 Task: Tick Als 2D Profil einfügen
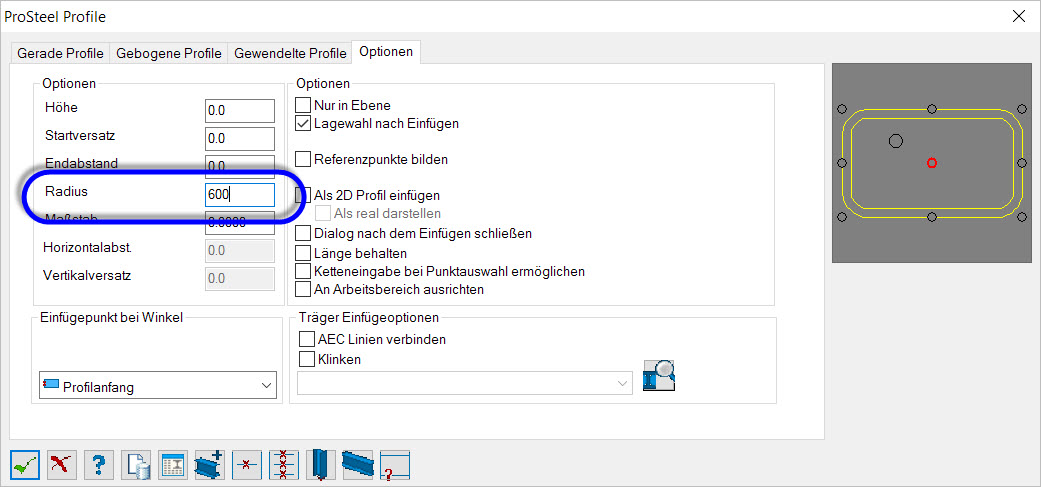tap(303, 195)
